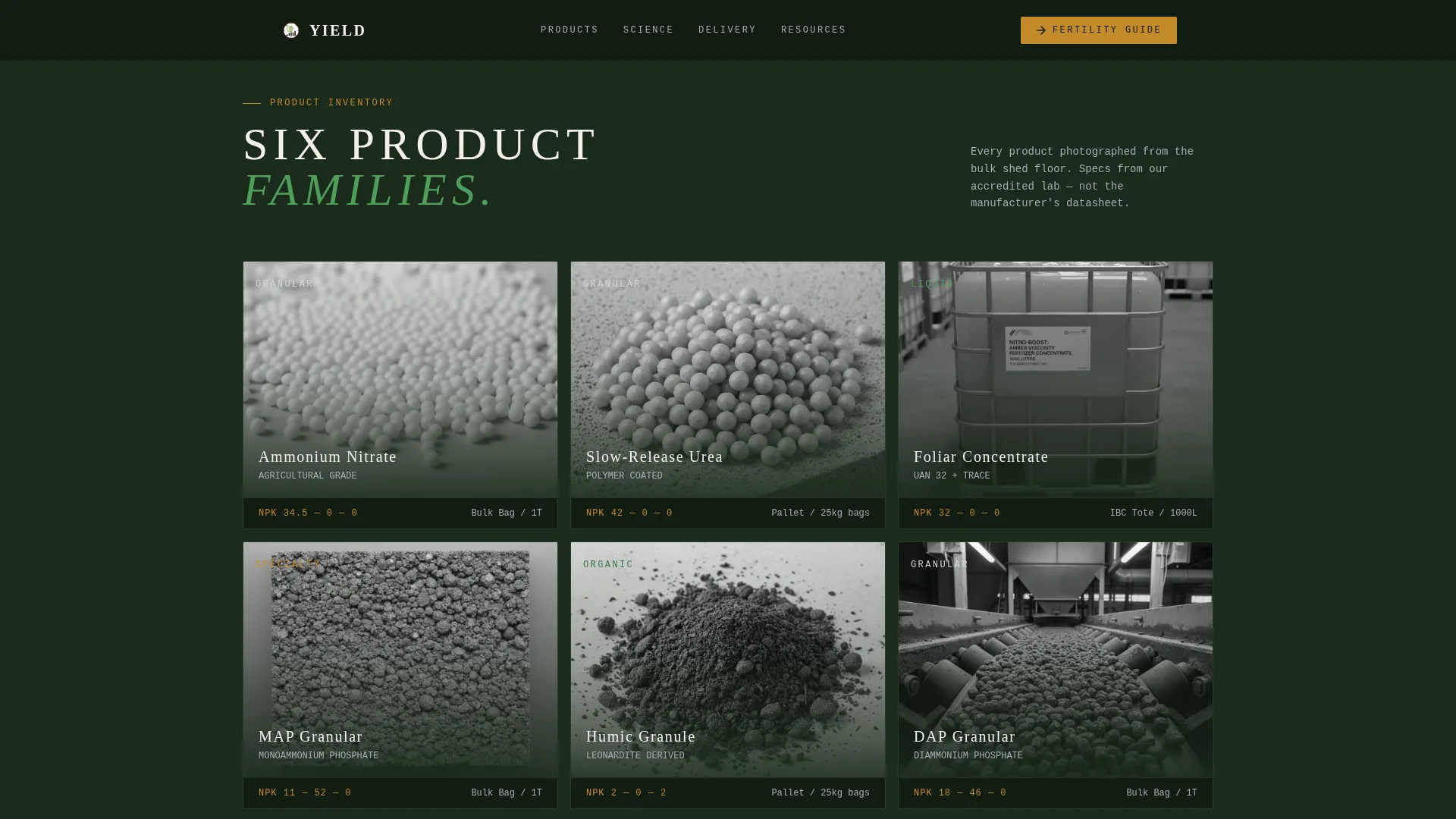Click the Specialty tag on MAP Granular card
This screenshot has width=1456, height=819.
[288, 564]
